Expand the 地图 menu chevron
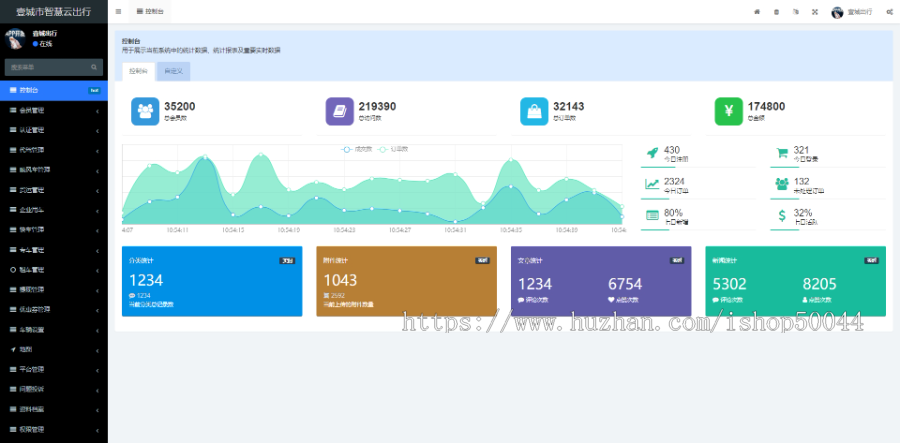900x443 pixels. [x=98, y=349]
